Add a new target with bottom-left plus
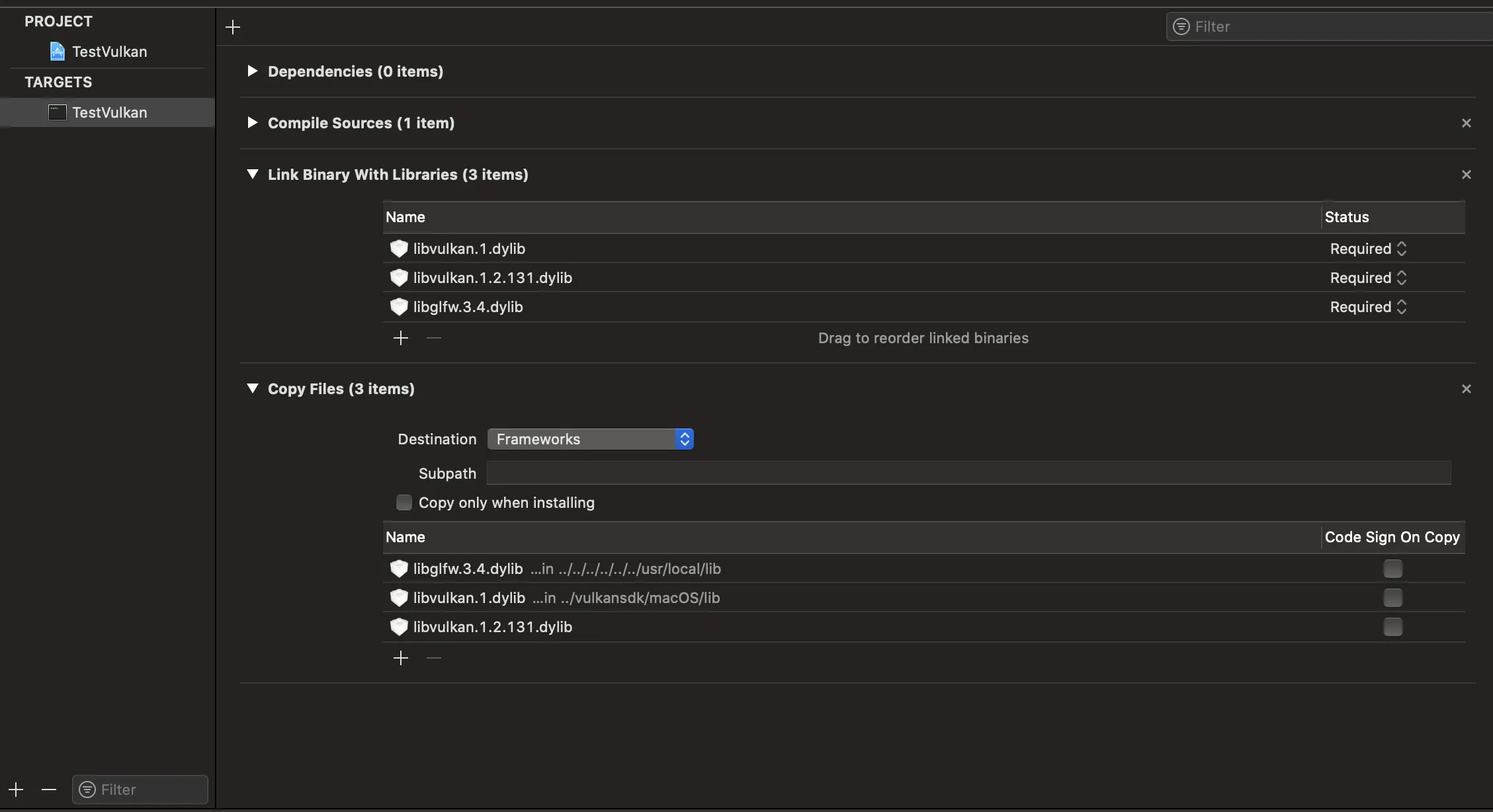 (16, 790)
